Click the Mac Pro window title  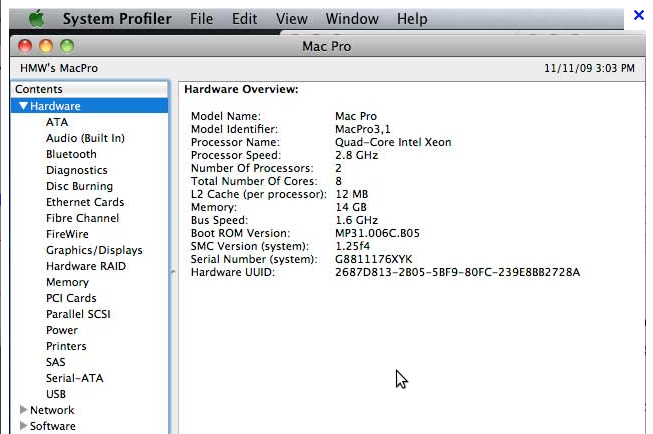click(x=326, y=46)
